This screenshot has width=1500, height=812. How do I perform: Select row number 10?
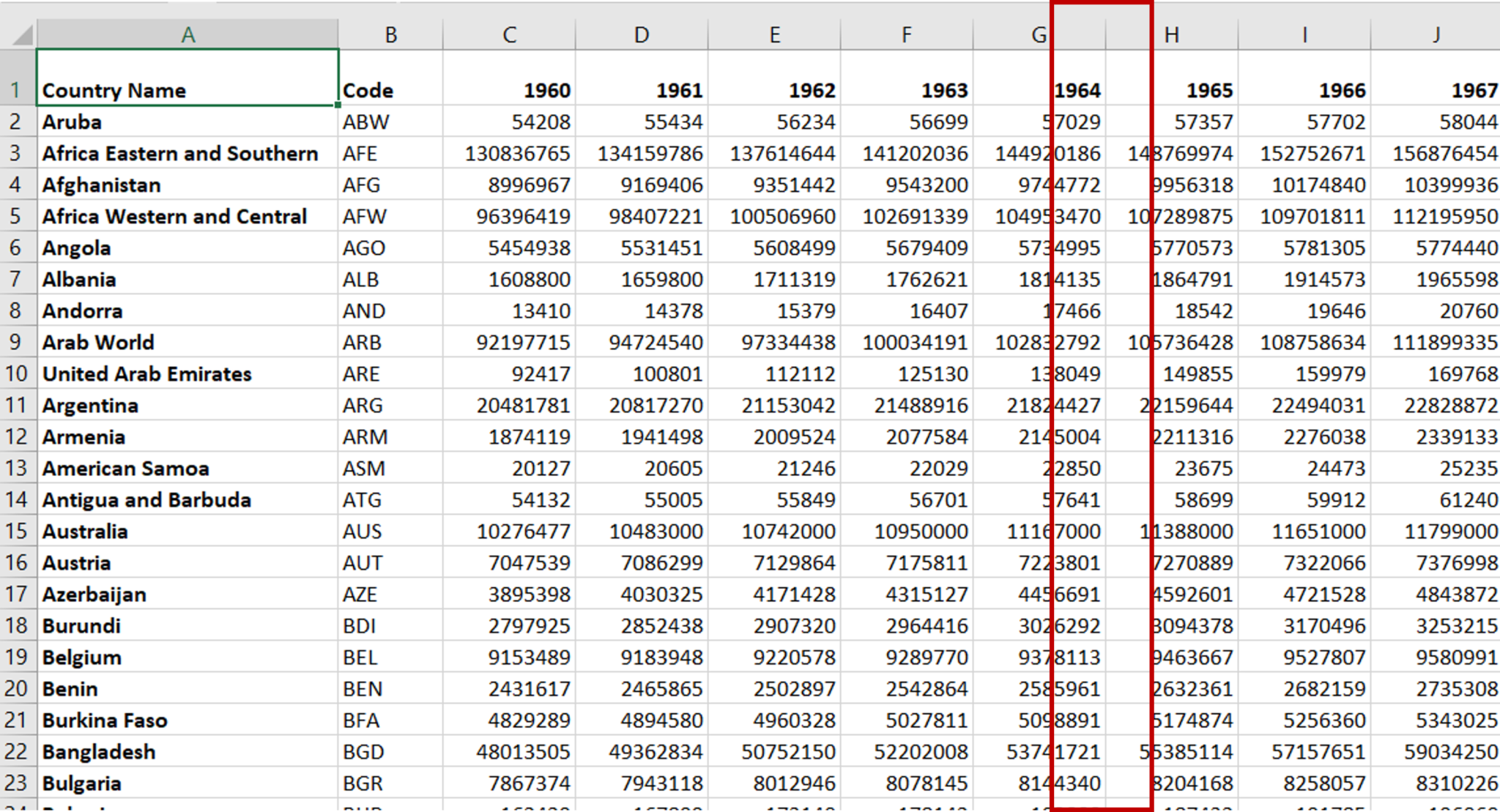click(16, 373)
